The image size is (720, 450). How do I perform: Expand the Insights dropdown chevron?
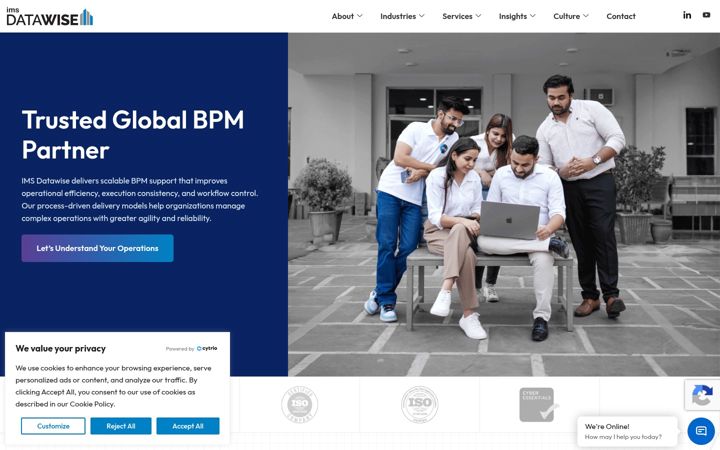533,16
